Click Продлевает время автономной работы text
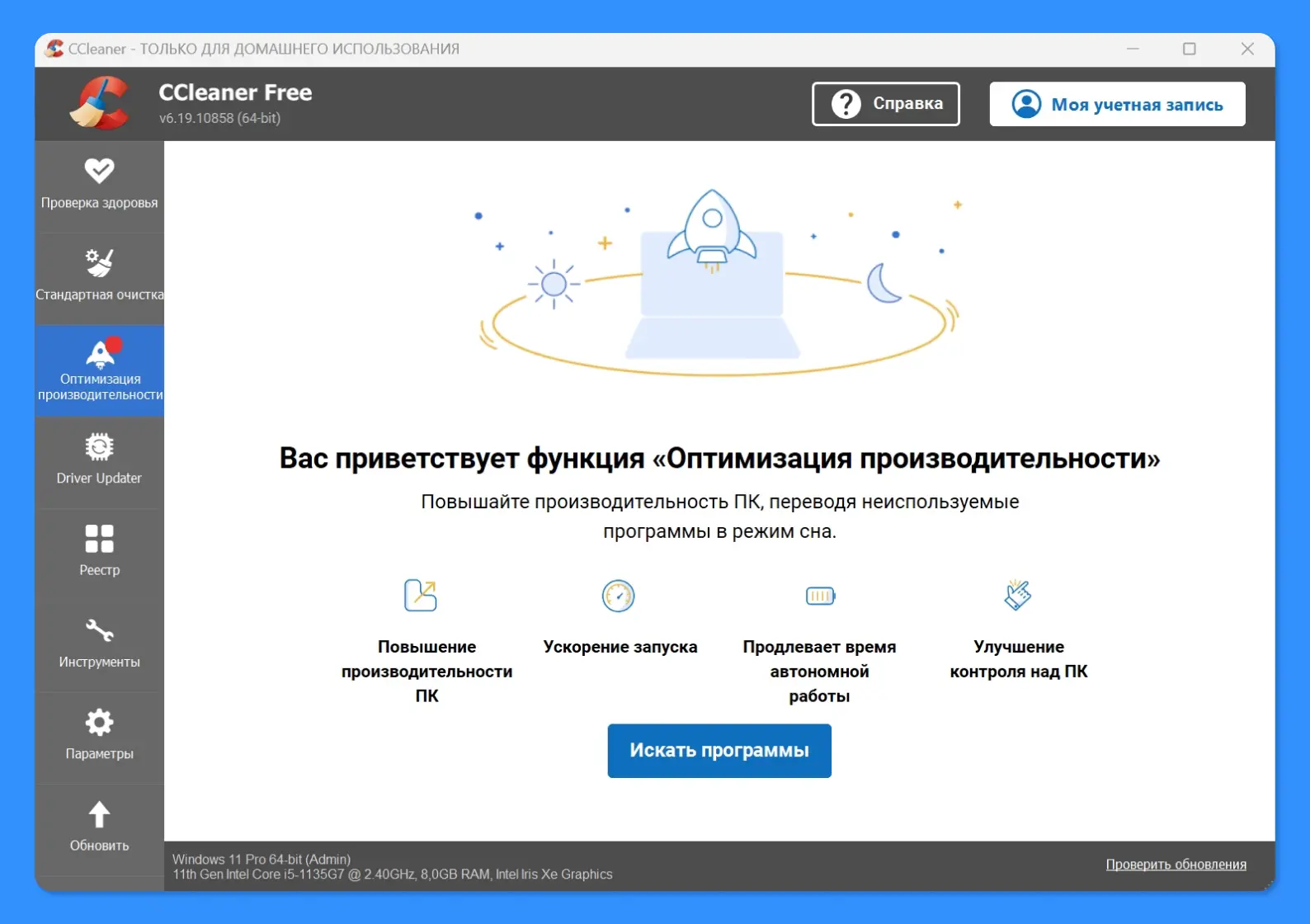The image size is (1310, 924). click(819, 672)
